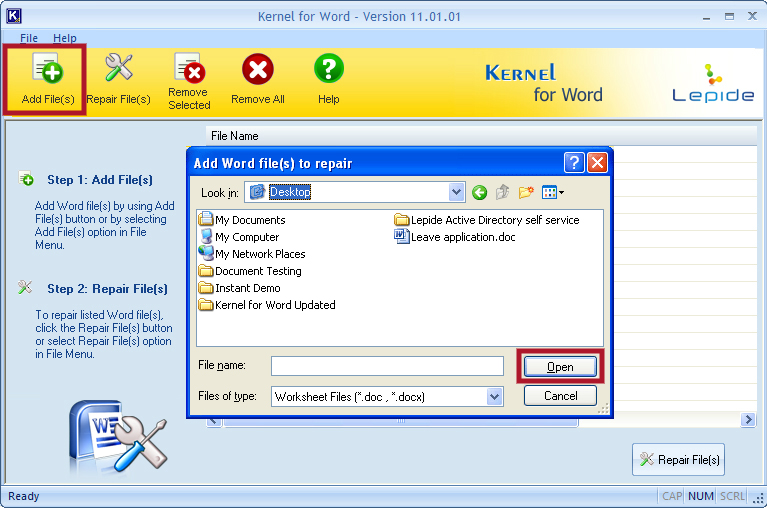Screen dimensions: 767x508
Task: Click the Open button
Action: tap(560, 367)
